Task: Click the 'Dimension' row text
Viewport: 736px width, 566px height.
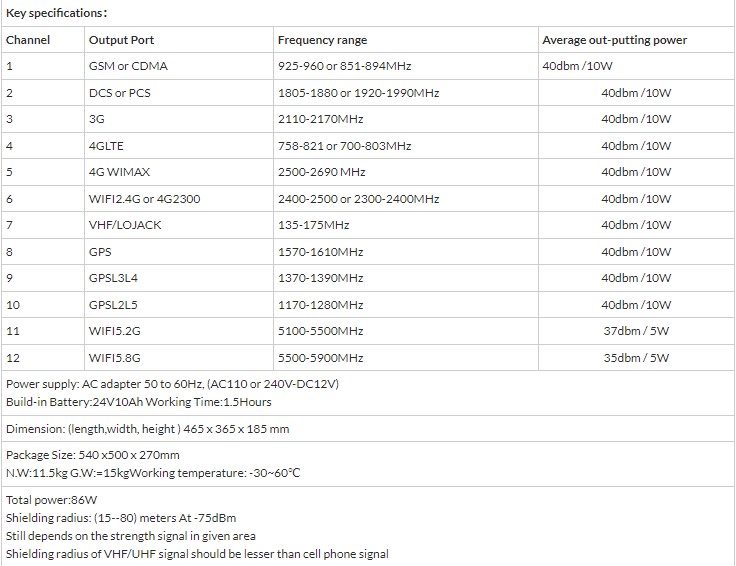Action: [x=147, y=429]
